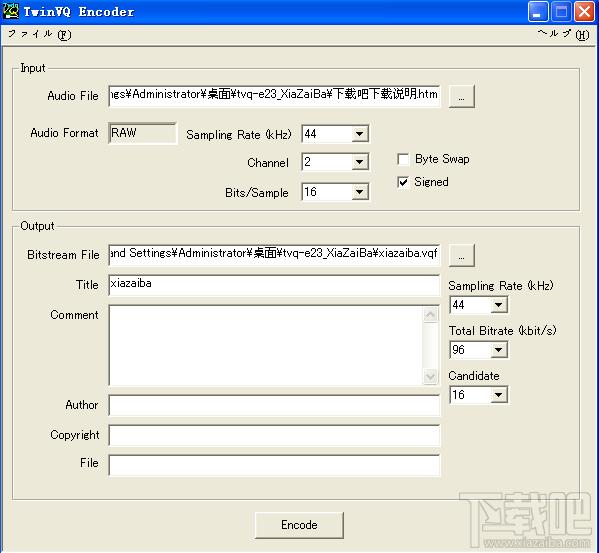Click the Copyright input field
Image resolution: width=599 pixels, height=553 pixels.
(x=274, y=435)
